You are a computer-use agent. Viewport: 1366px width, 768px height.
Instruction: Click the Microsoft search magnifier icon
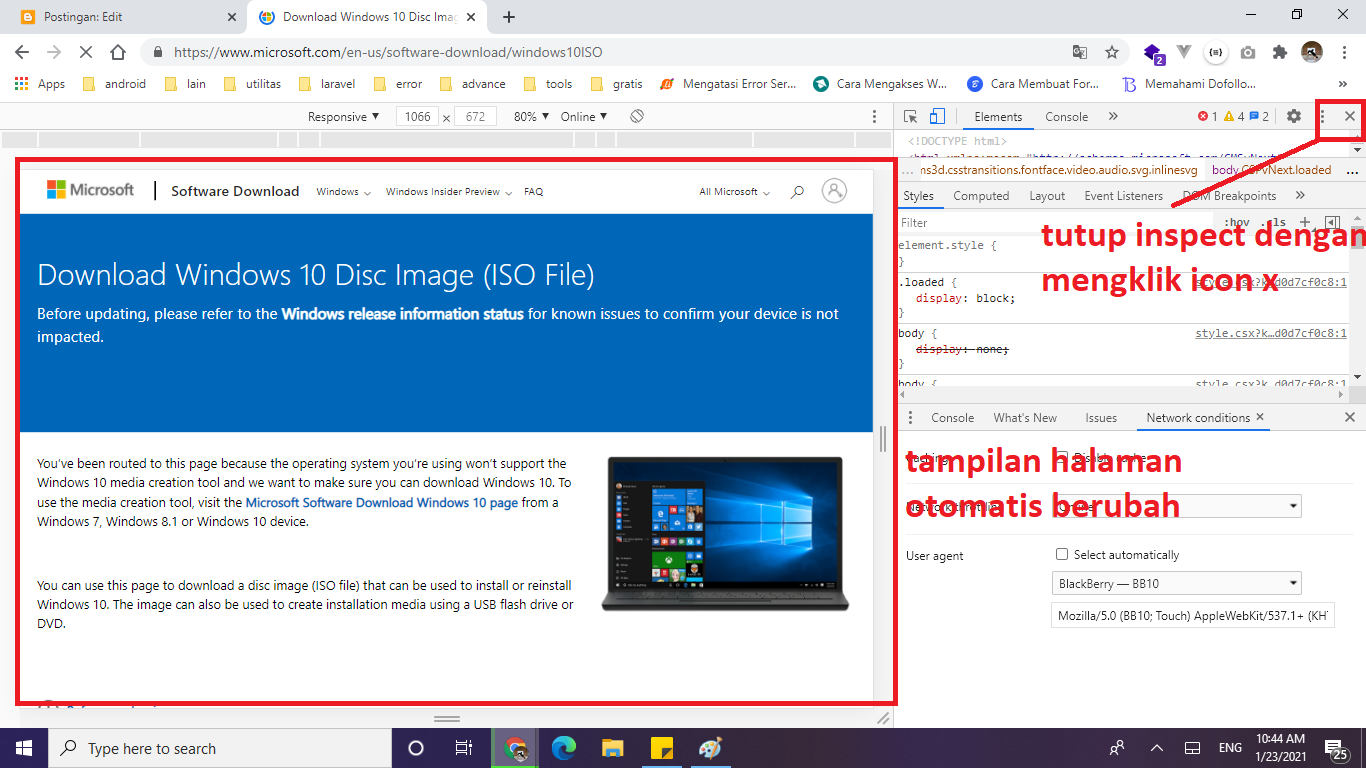pyautogui.click(x=797, y=191)
